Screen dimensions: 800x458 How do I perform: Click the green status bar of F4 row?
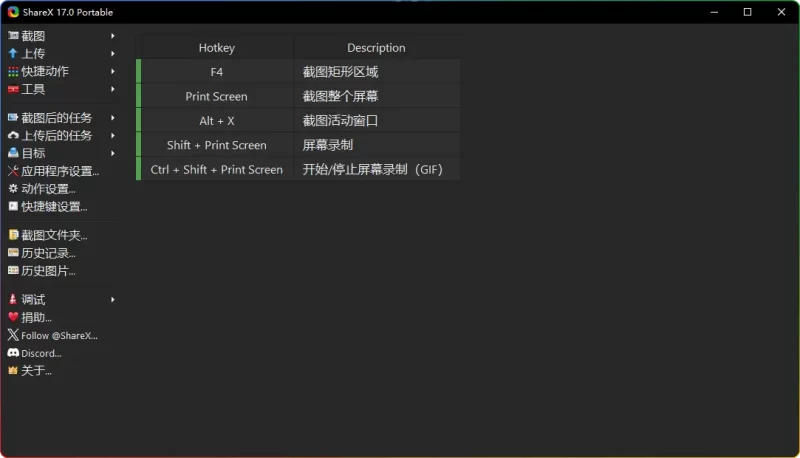coord(138,72)
